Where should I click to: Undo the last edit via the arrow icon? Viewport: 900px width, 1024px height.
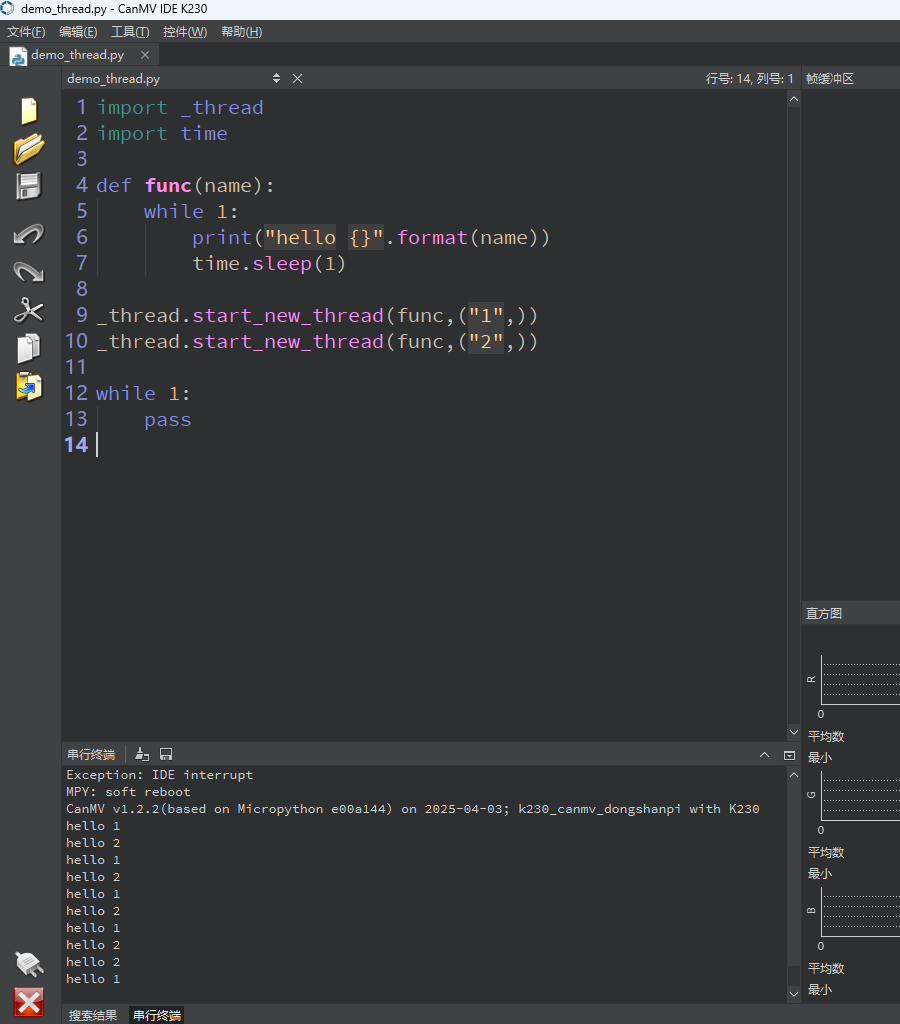click(x=29, y=234)
